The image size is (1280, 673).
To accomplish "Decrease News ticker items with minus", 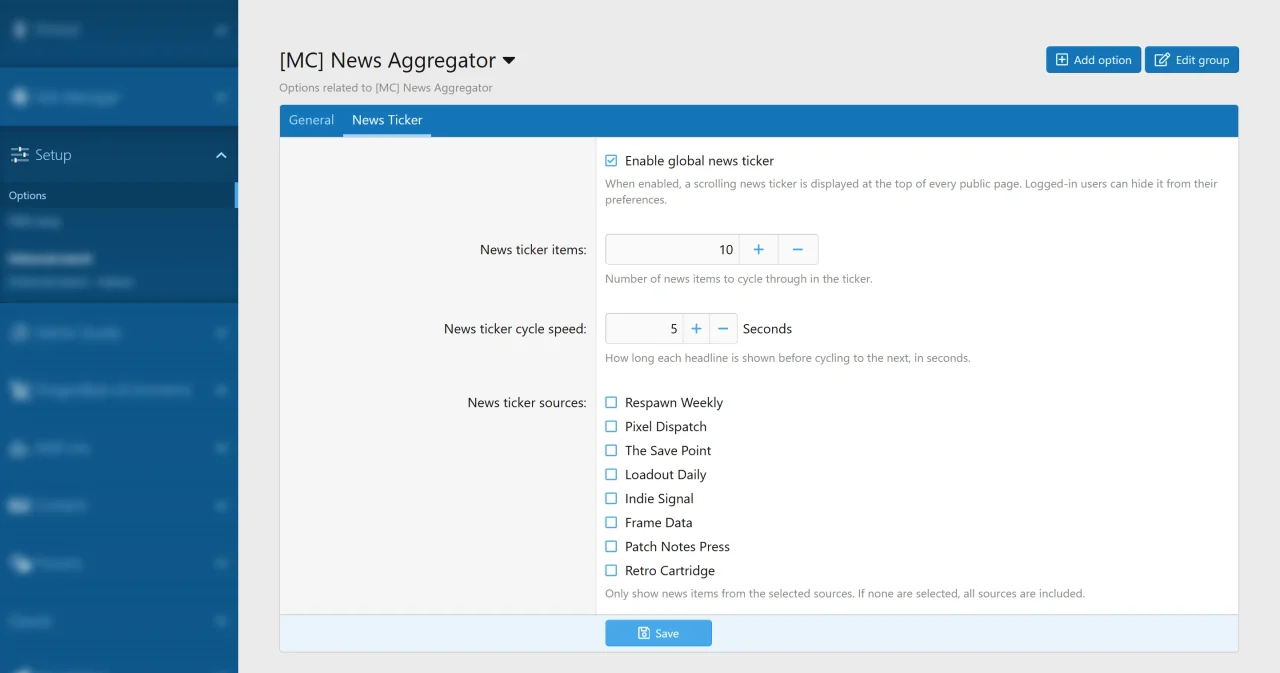I will tap(798, 249).
